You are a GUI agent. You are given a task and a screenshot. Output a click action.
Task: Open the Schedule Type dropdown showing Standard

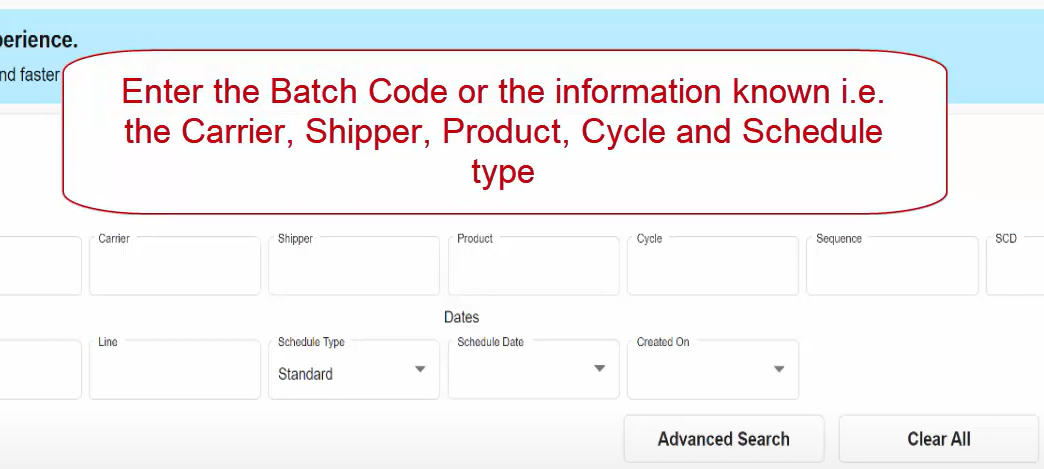[340, 373]
